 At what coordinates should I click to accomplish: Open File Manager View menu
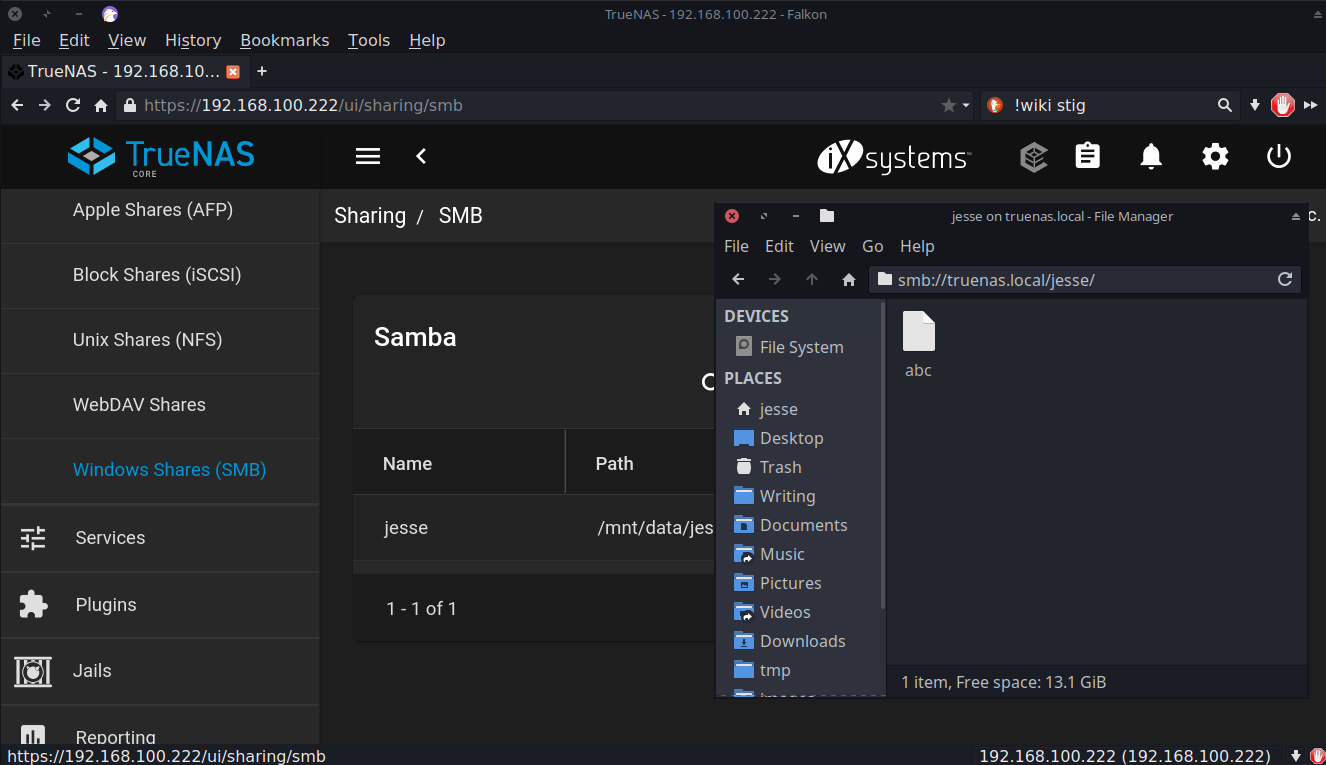827,246
